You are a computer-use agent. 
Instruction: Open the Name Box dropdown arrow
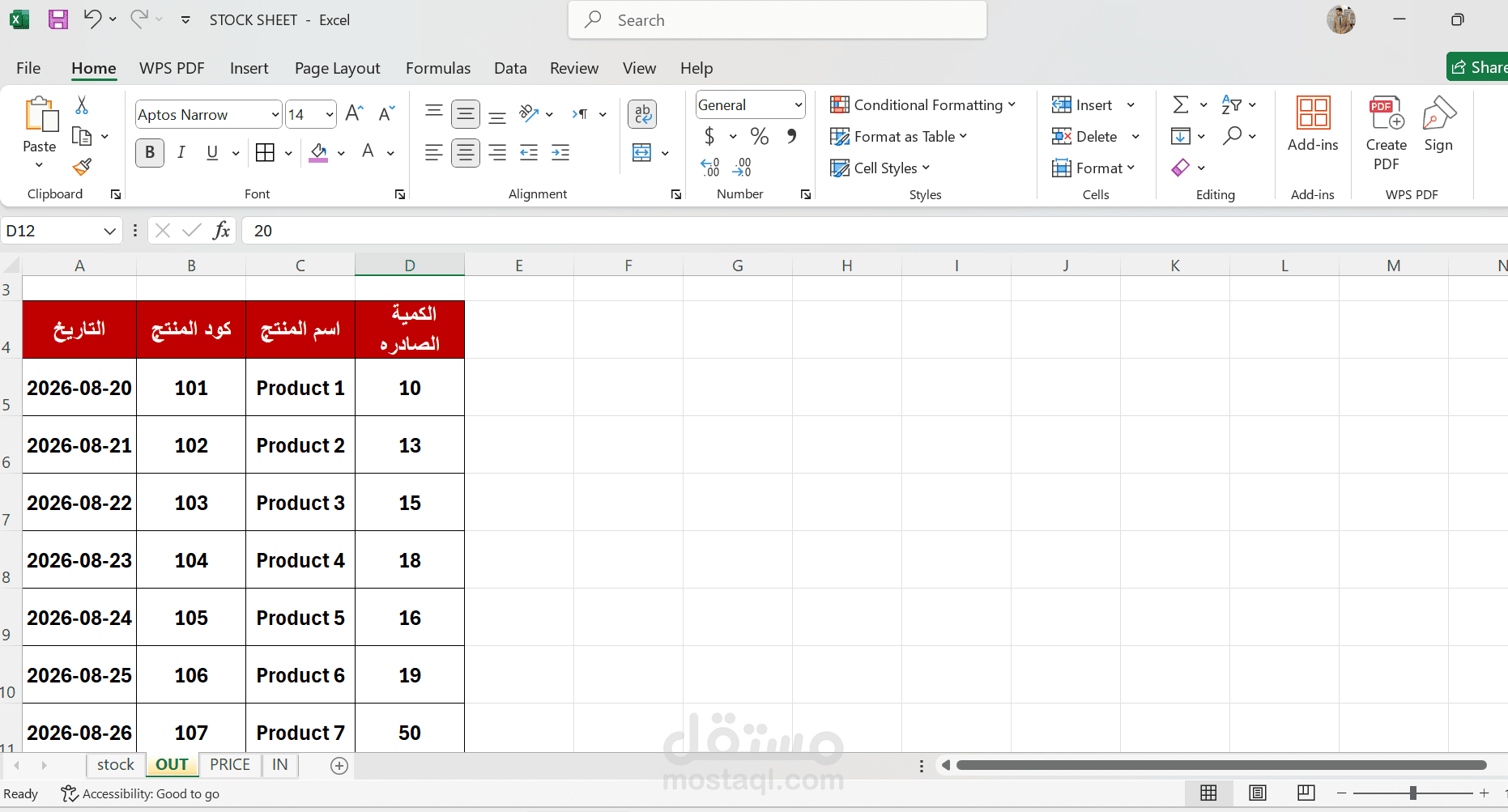[110, 232]
